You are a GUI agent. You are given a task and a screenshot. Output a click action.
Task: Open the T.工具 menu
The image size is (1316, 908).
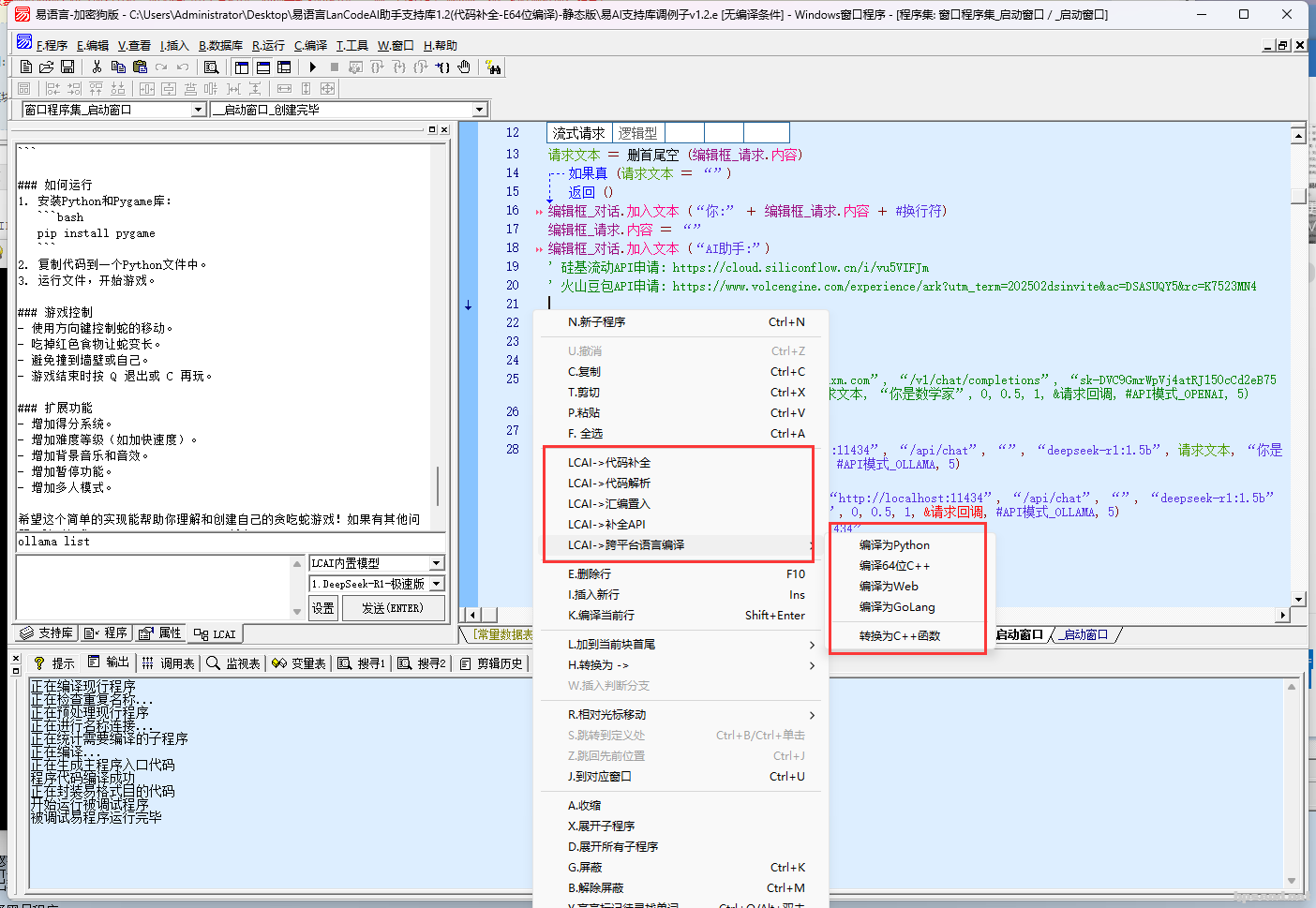coord(352,45)
